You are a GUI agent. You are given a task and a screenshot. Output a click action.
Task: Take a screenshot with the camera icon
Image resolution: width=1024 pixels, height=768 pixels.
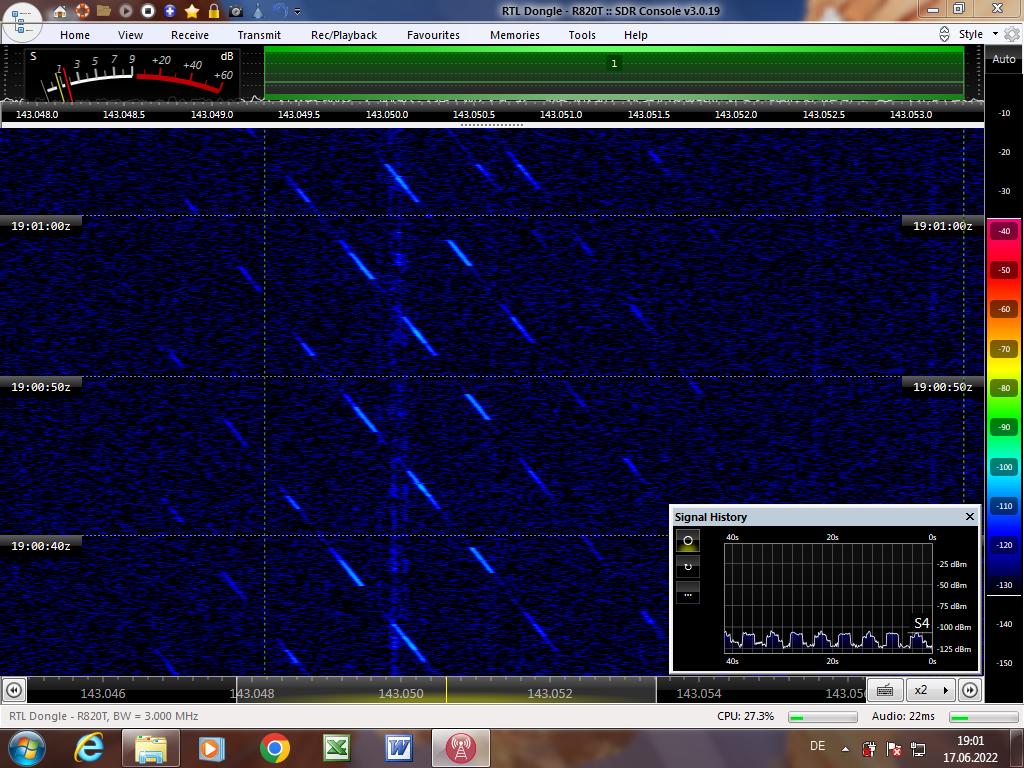[236, 10]
